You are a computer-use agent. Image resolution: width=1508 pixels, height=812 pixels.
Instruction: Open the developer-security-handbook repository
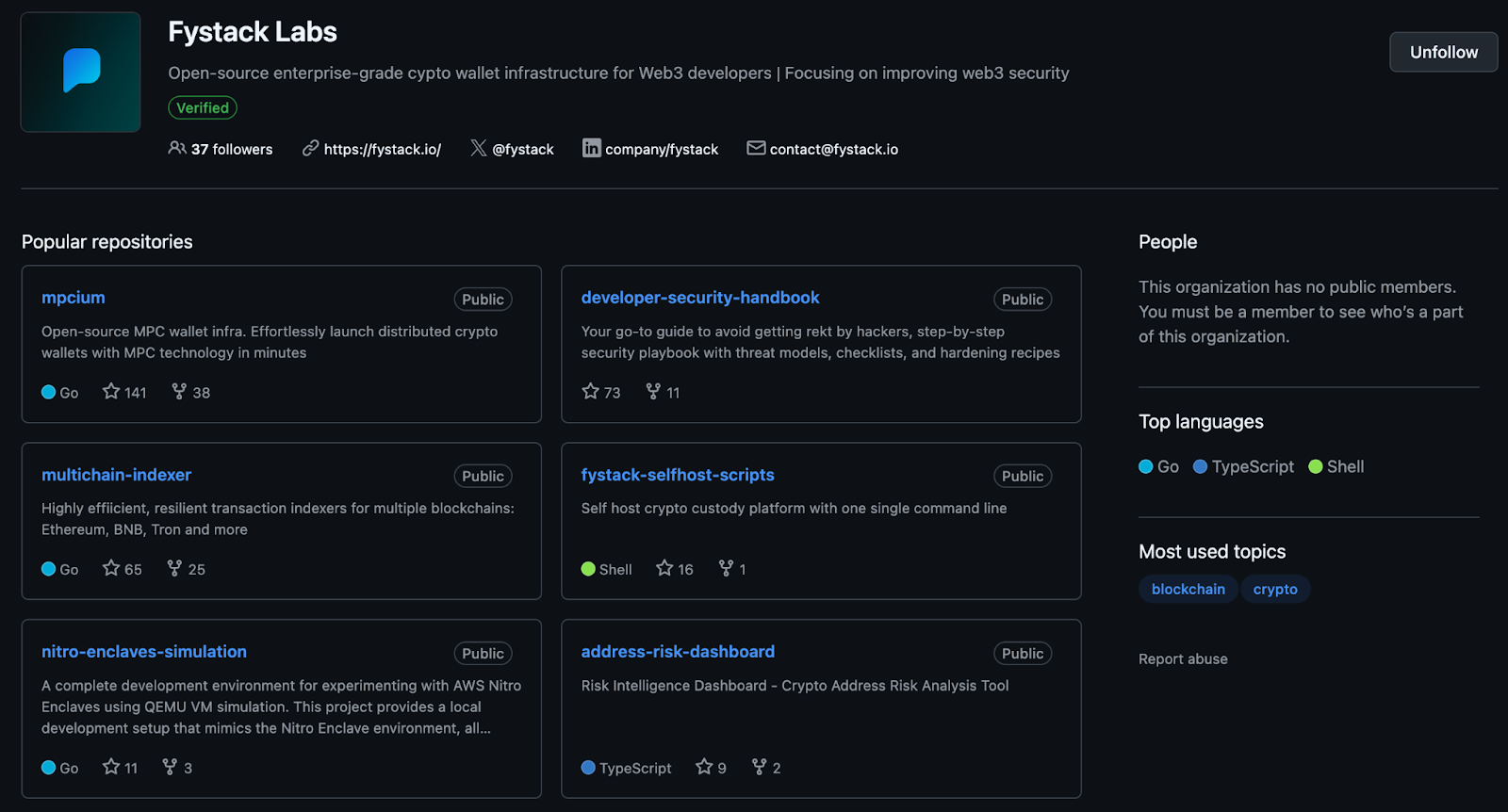(700, 298)
